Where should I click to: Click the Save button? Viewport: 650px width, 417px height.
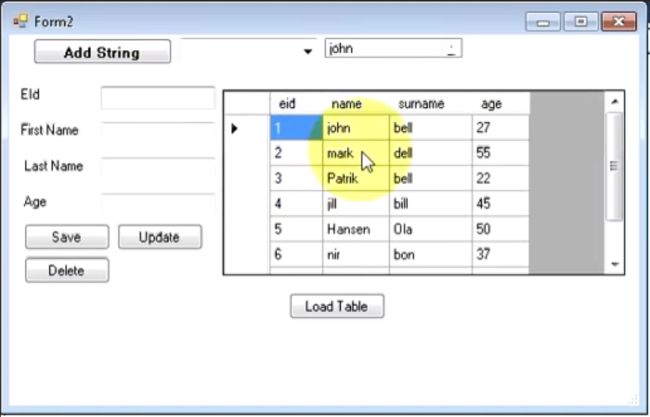(x=67, y=237)
